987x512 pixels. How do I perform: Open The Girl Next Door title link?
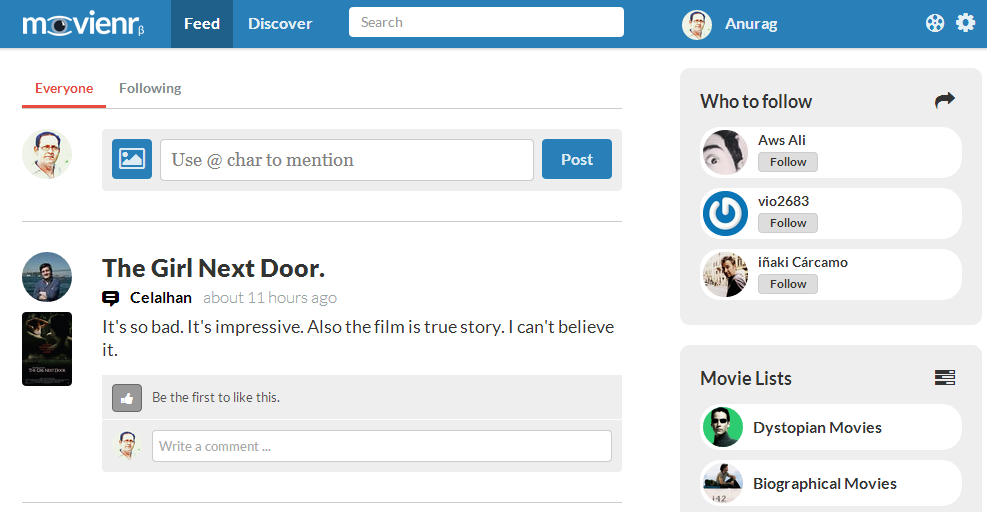[x=213, y=268]
